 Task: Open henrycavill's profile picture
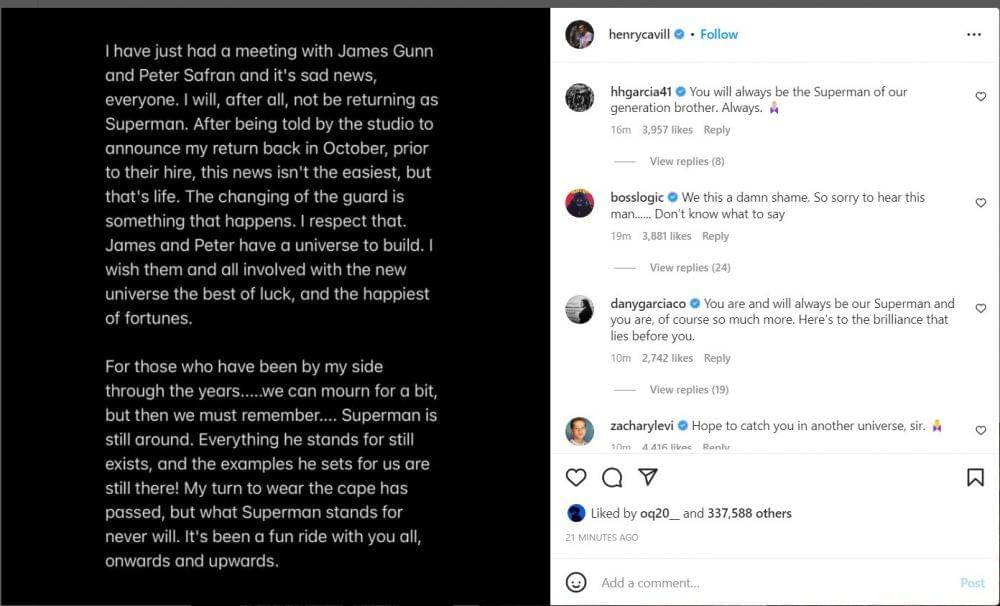[580, 34]
